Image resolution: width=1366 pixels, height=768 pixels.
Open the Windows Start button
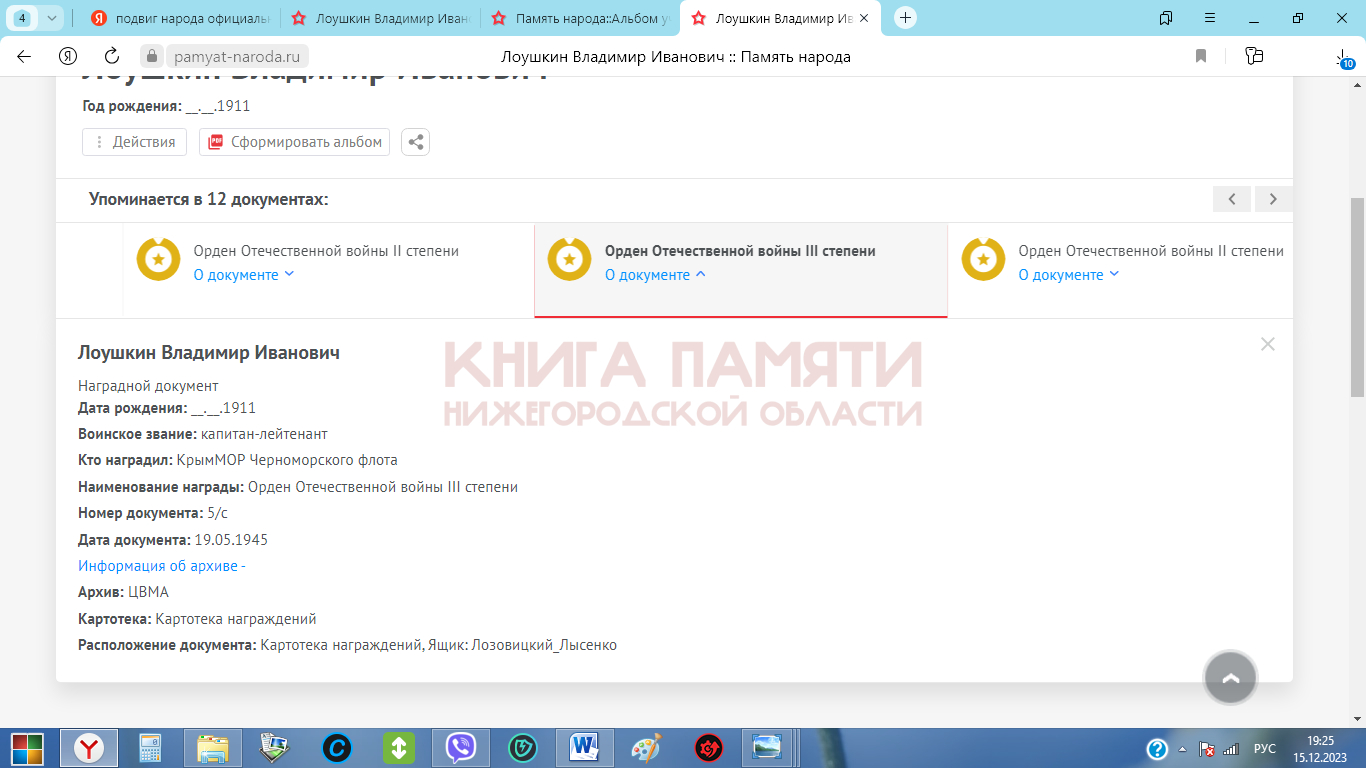pos(27,748)
